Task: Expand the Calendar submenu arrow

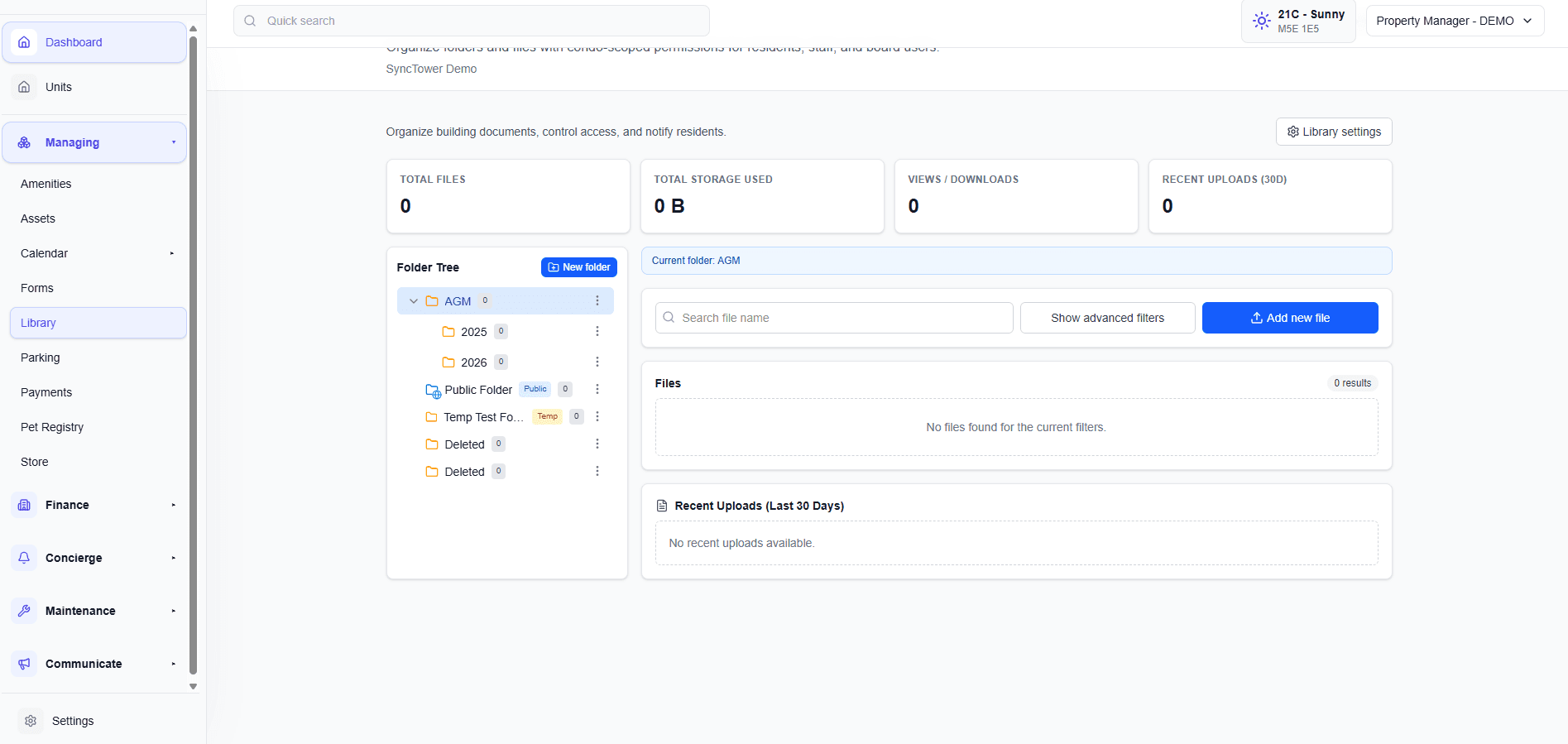Action: coord(172,253)
